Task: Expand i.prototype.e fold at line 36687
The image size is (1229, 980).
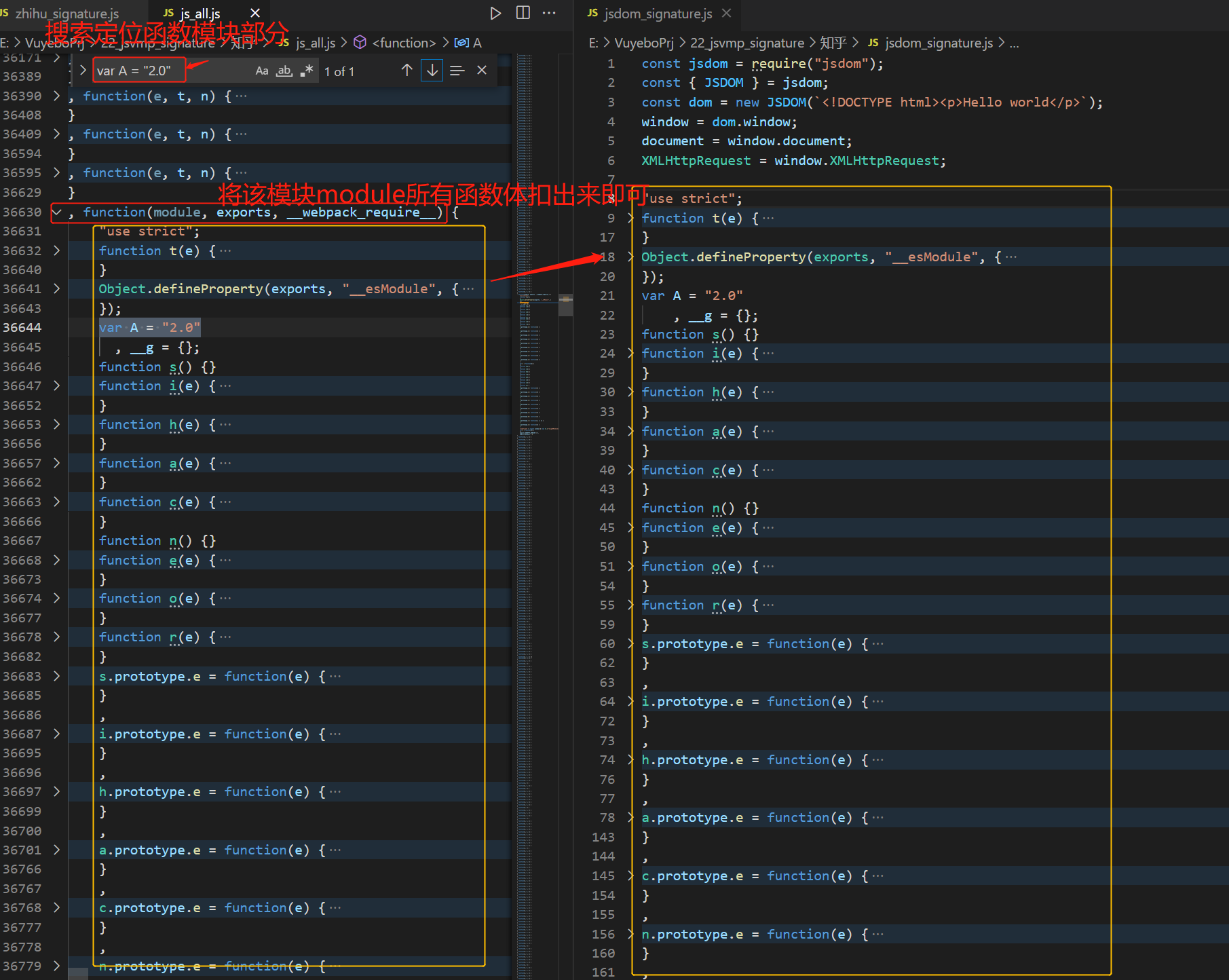Action: click(57, 734)
